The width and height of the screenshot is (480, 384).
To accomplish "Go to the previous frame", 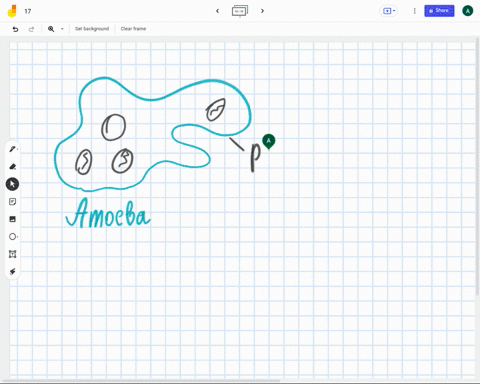I will 217,11.
